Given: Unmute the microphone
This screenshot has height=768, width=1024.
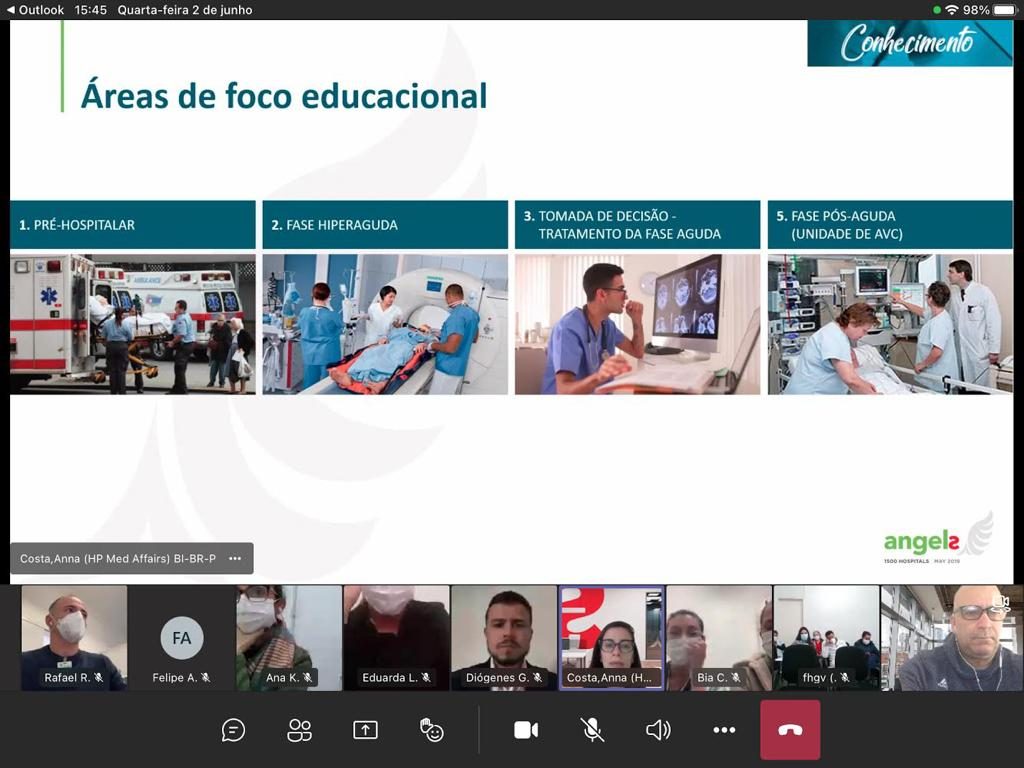Looking at the screenshot, I should pos(592,730).
